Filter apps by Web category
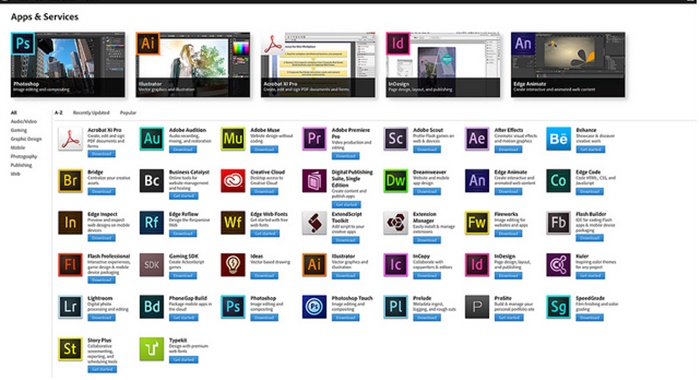700x380 pixels. pos(15,174)
